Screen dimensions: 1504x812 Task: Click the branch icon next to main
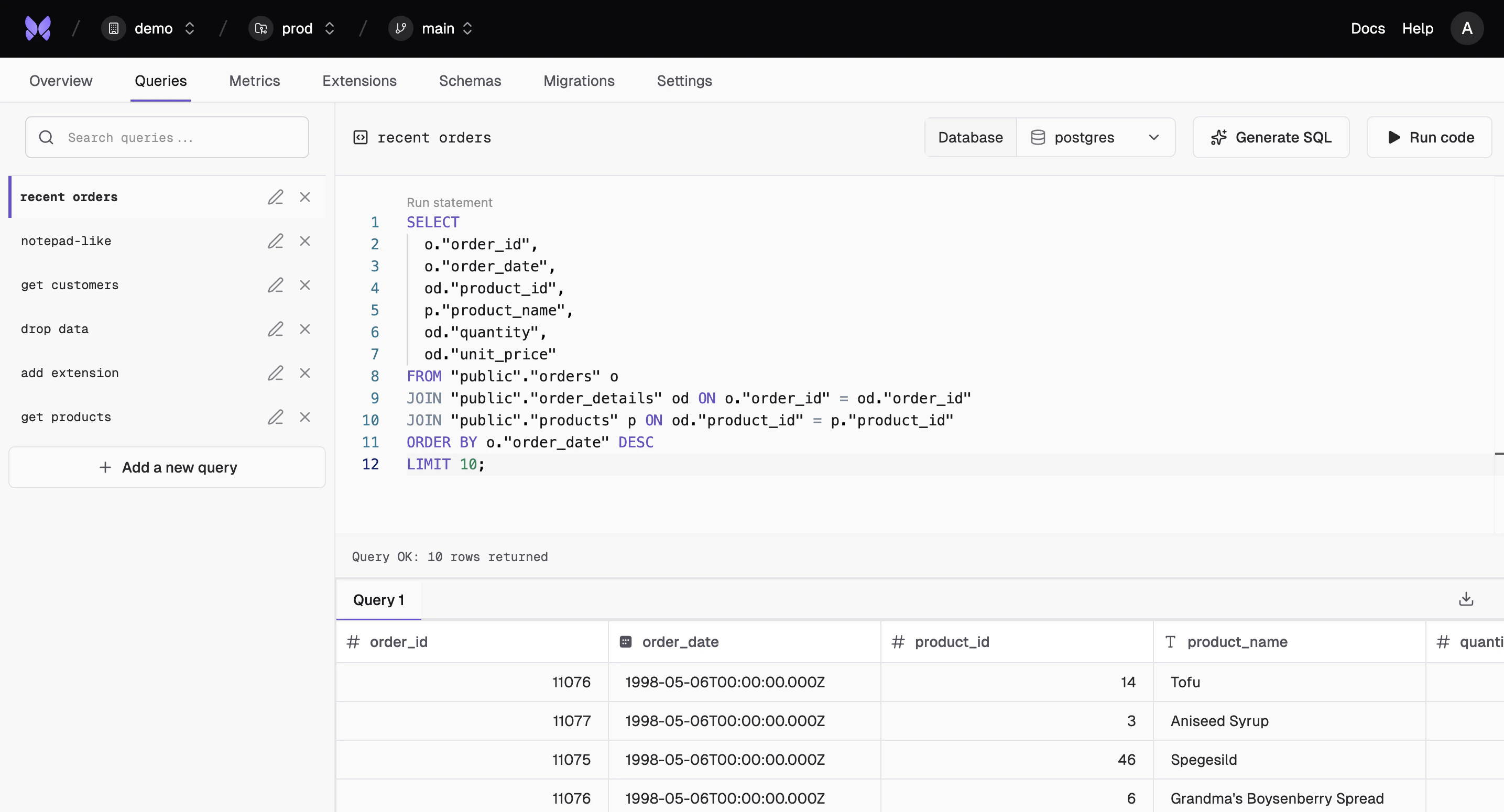click(399, 28)
